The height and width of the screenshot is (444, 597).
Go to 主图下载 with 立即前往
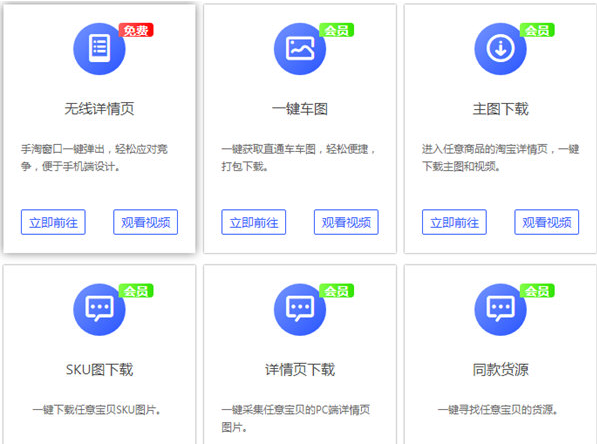pos(454,222)
